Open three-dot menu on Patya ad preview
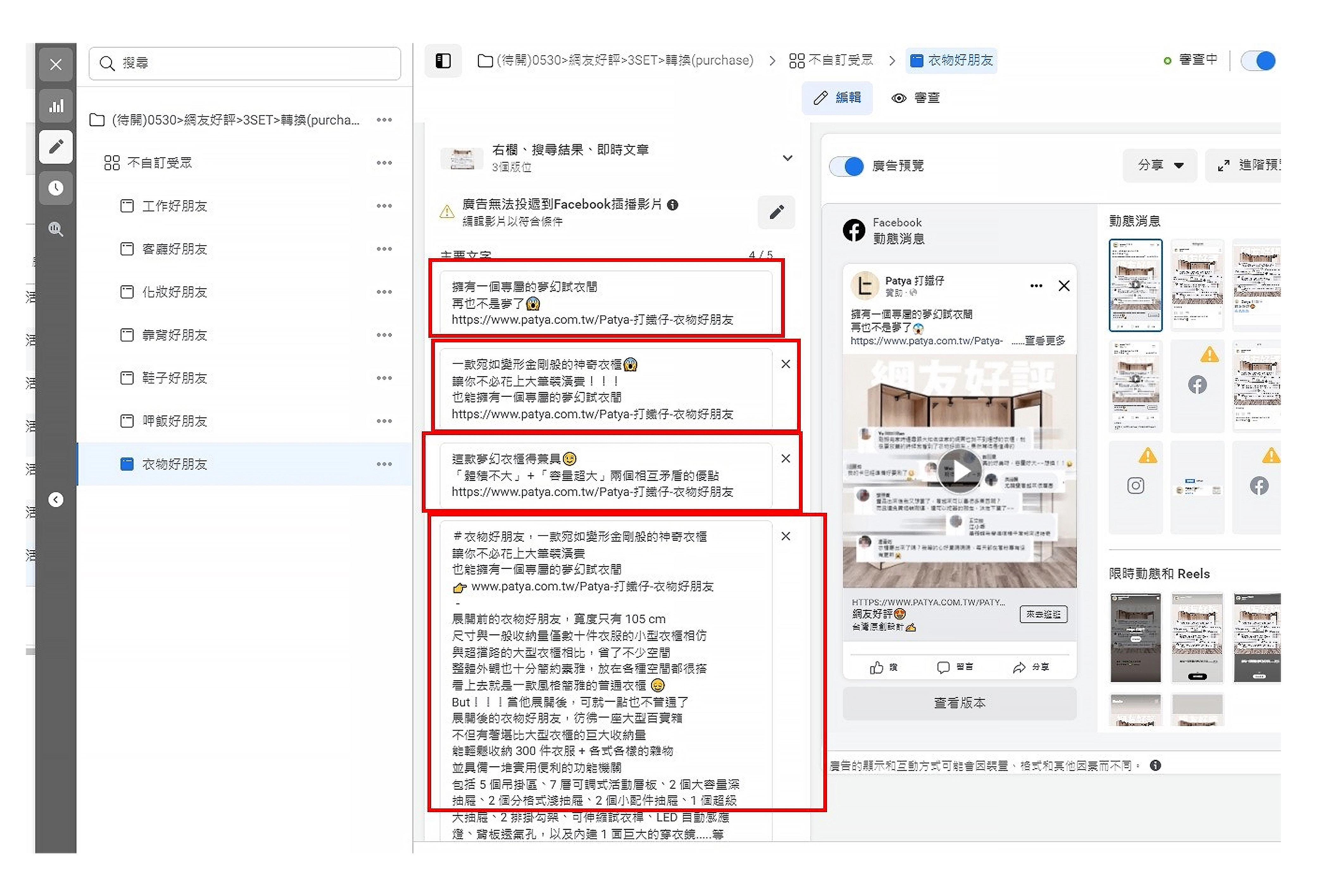Screen dimensions: 1342x896 [x=1036, y=286]
